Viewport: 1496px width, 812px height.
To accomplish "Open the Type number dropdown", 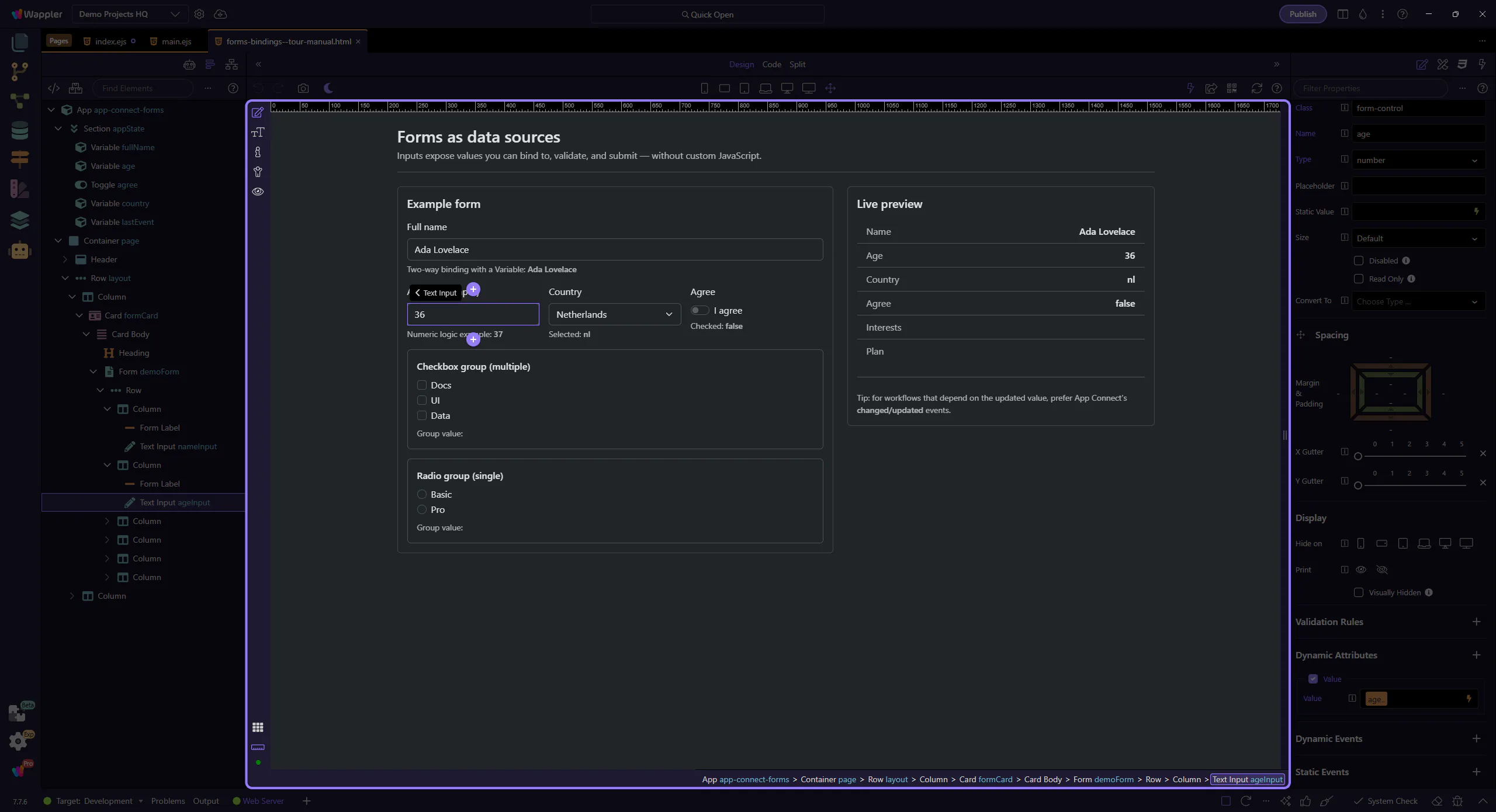I will click(x=1417, y=160).
